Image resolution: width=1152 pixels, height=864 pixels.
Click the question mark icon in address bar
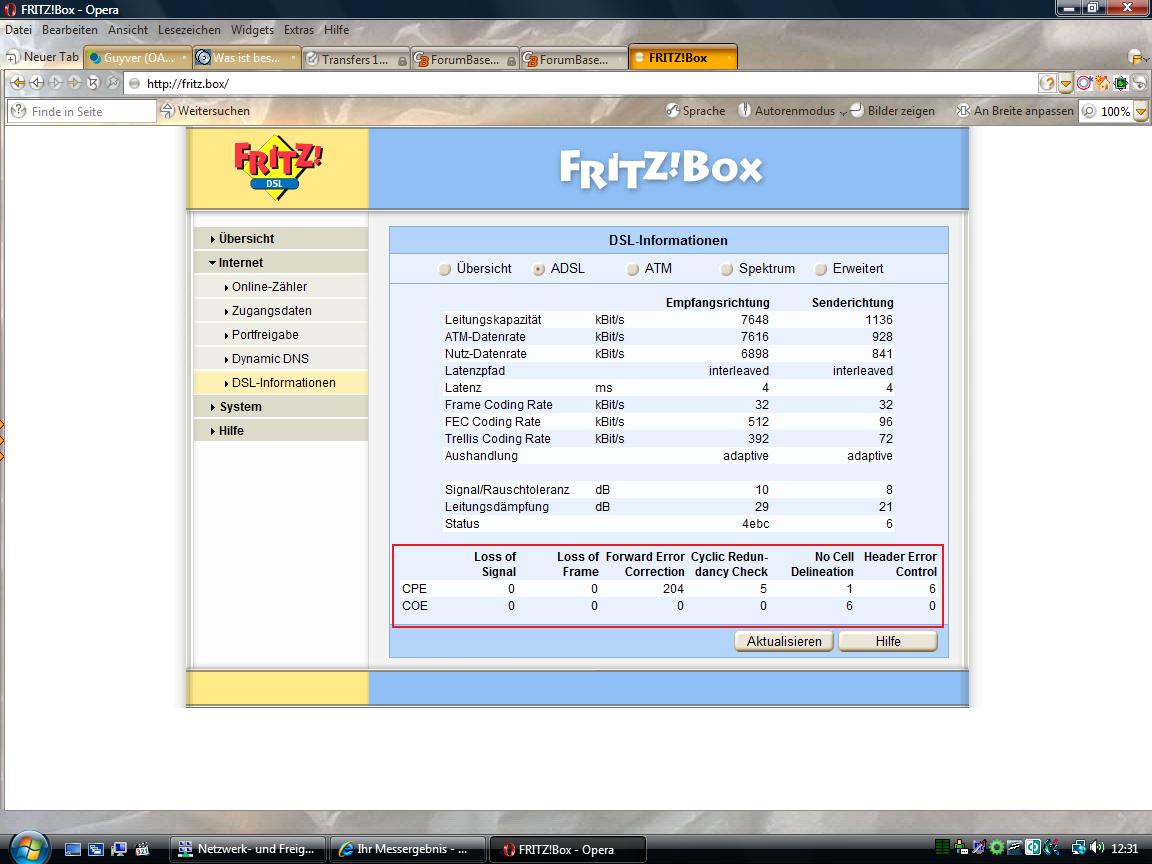click(x=1048, y=83)
